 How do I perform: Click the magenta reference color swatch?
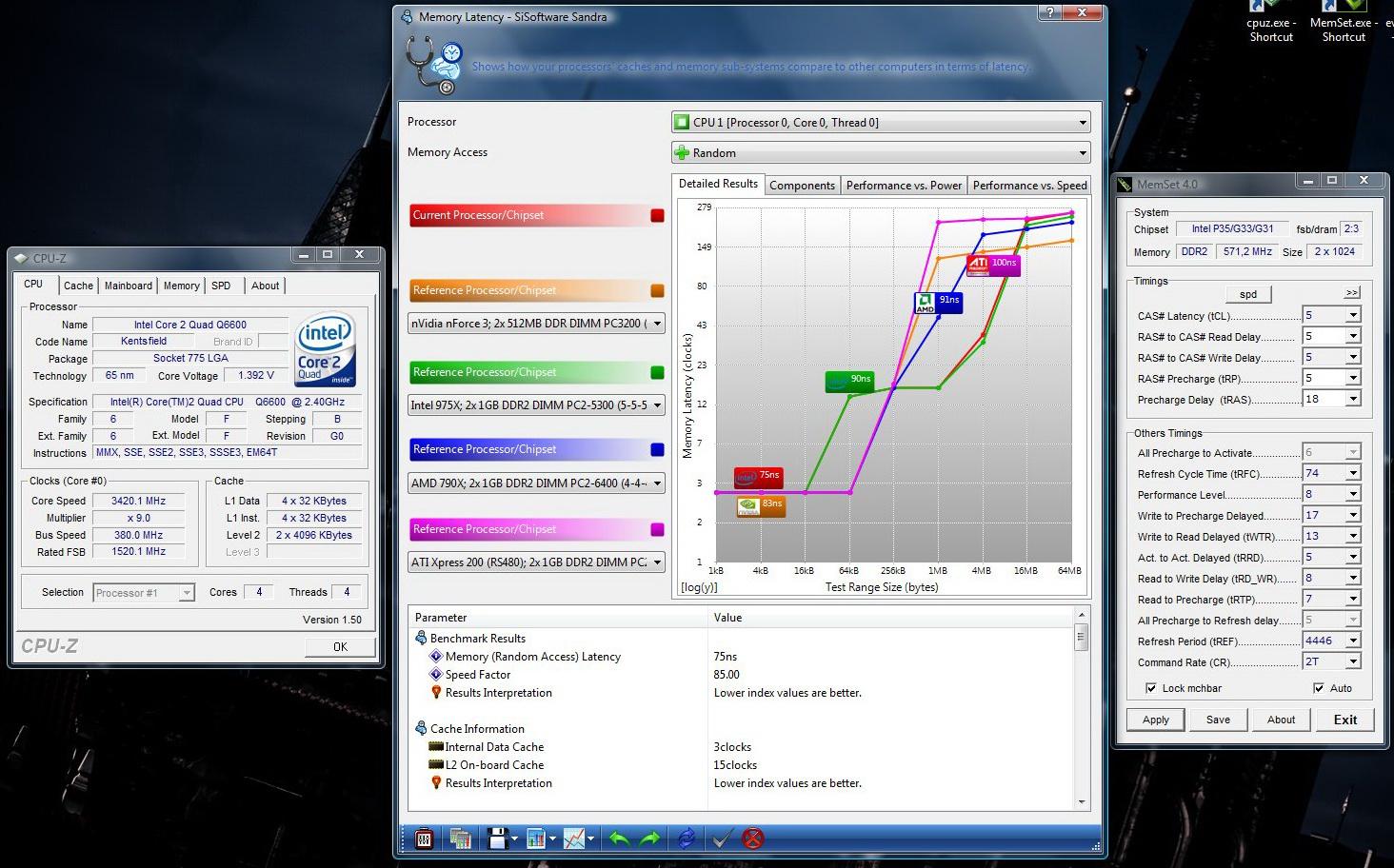(x=657, y=529)
